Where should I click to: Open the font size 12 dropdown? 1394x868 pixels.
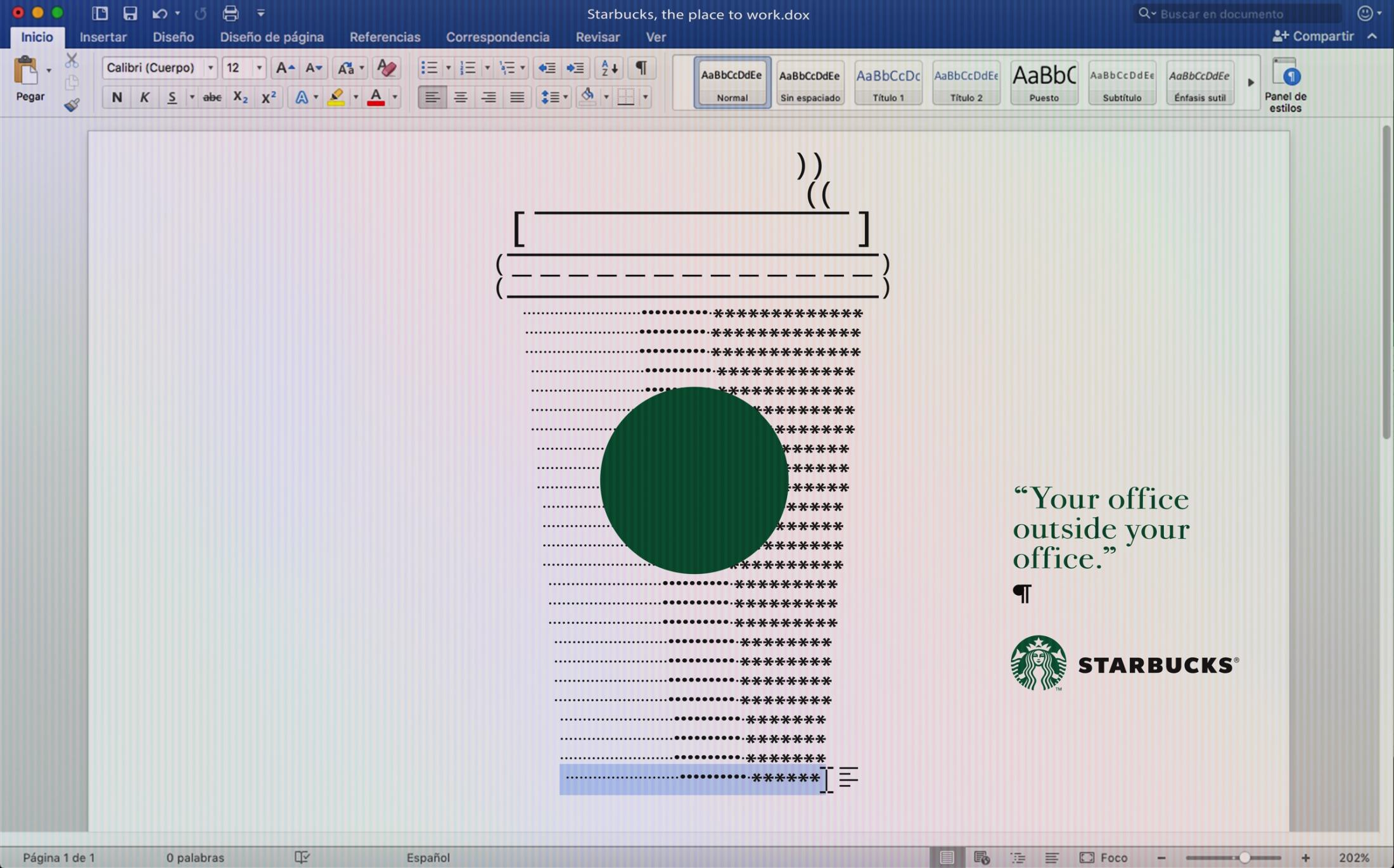pos(259,68)
